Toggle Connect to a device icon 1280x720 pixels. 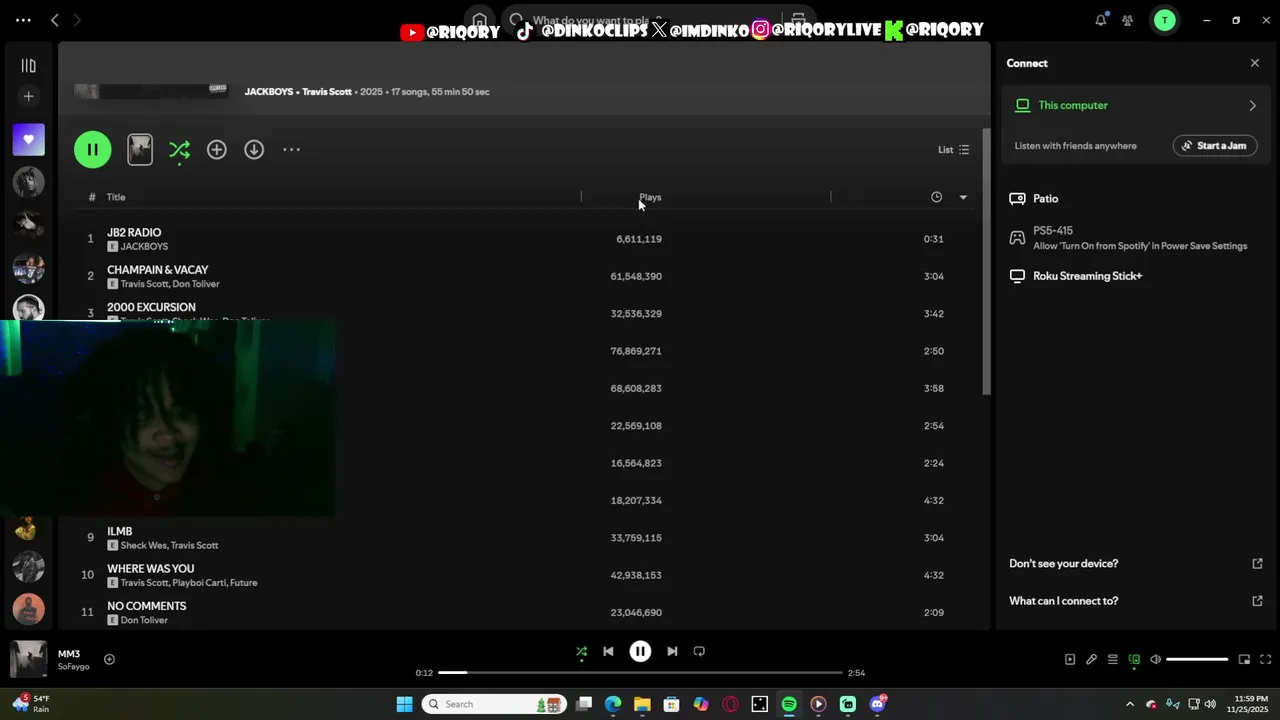[1134, 660]
